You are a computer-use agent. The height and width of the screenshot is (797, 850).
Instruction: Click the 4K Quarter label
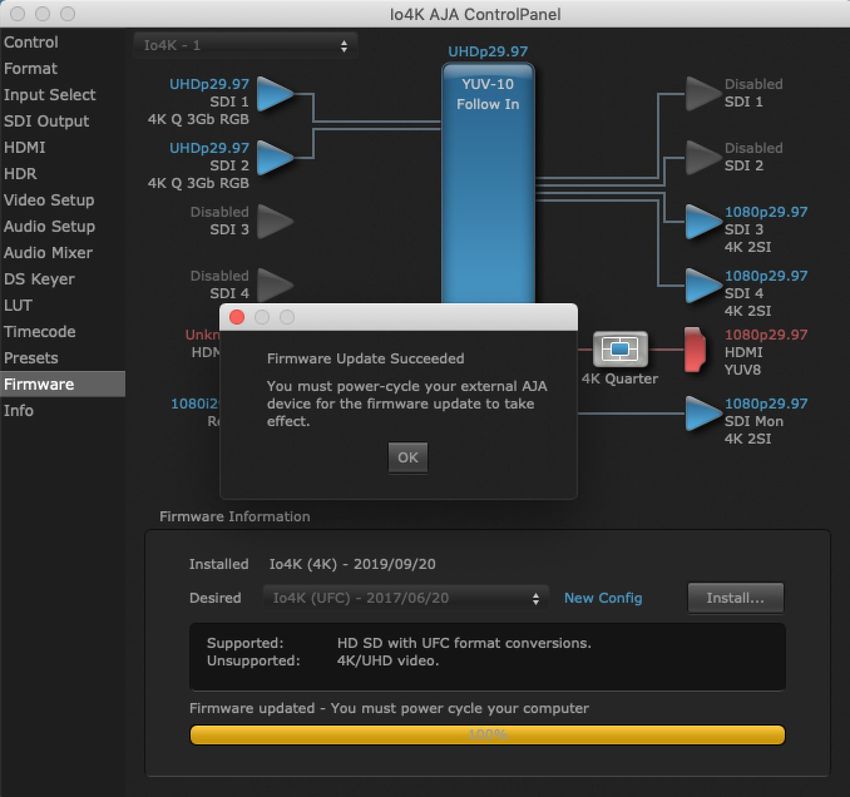620,378
